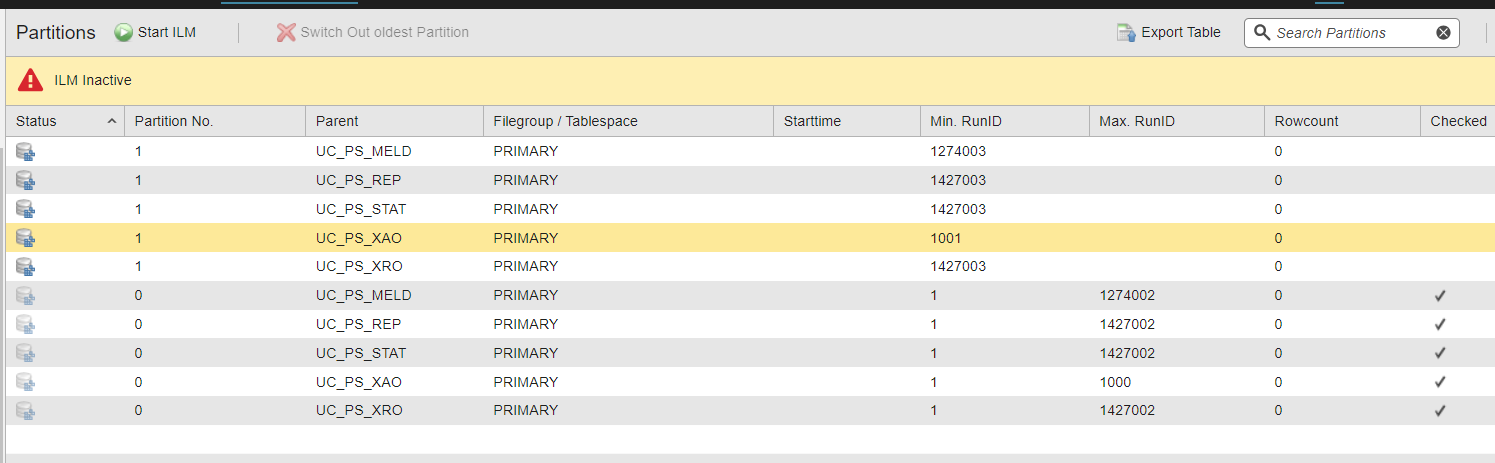The image size is (1495, 463).
Task: Click the green Start ILM play icon
Action: pos(123,33)
